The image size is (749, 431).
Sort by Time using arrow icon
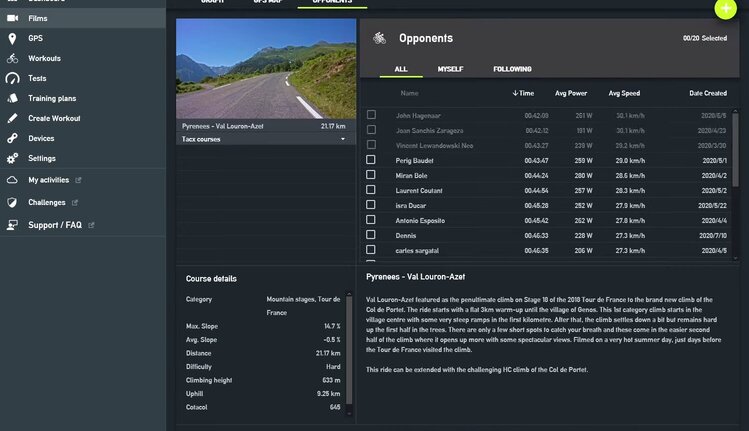click(515, 93)
